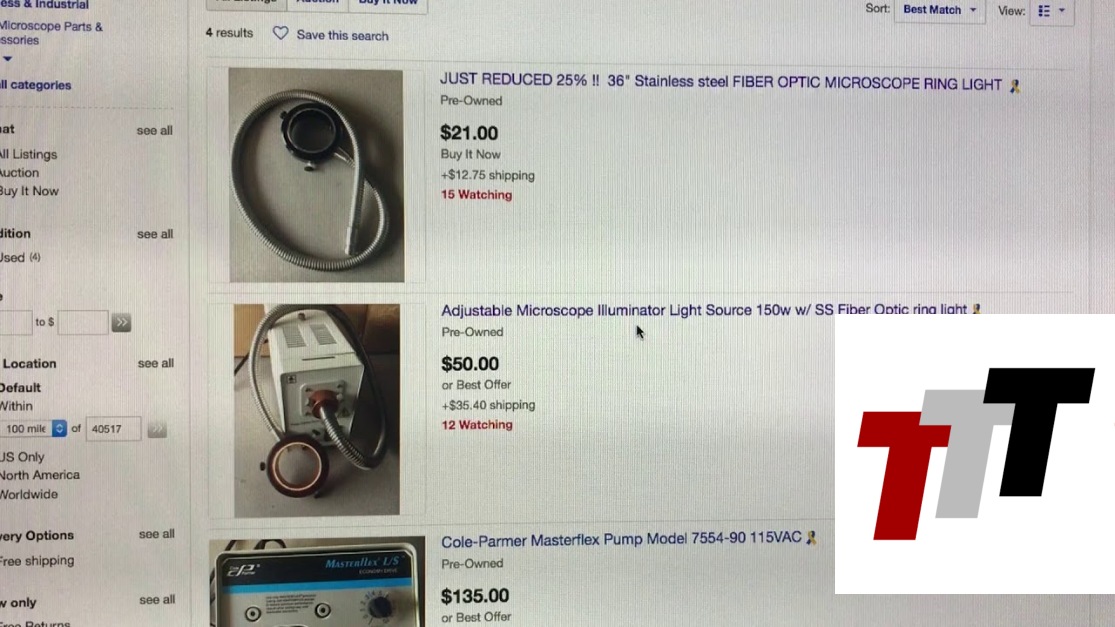Image resolution: width=1115 pixels, height=627 pixels.
Task: Click the ribbon badge after the ring light title
Action: click(x=1015, y=86)
